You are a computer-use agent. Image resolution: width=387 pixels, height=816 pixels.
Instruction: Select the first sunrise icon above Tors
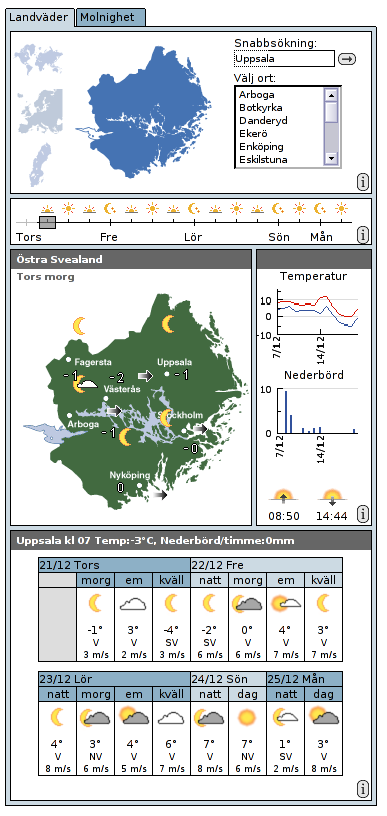[47, 209]
